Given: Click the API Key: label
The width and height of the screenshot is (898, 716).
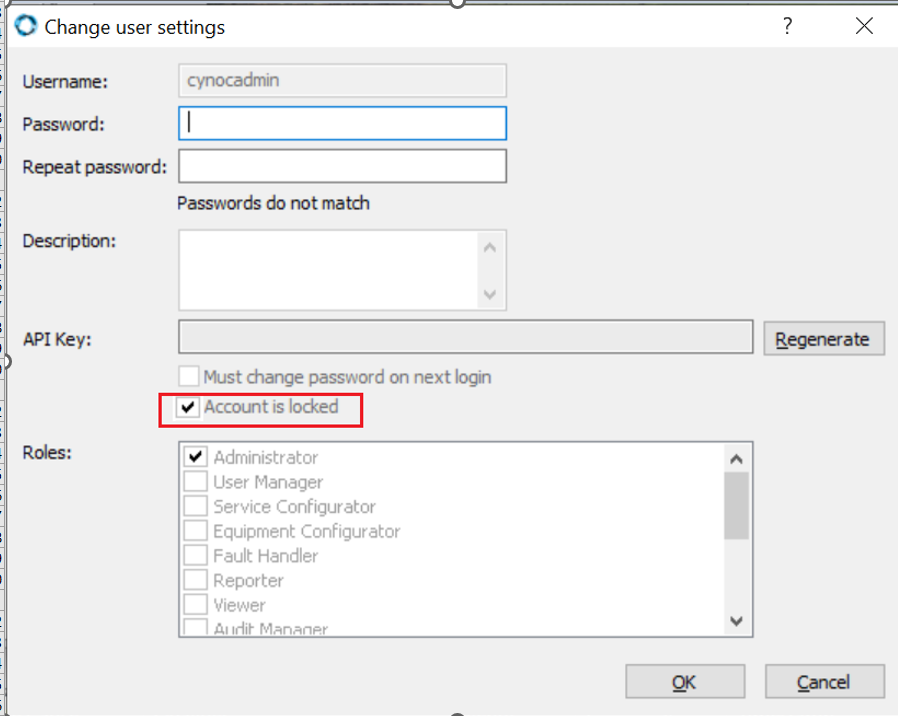Looking at the screenshot, I should 57,339.
